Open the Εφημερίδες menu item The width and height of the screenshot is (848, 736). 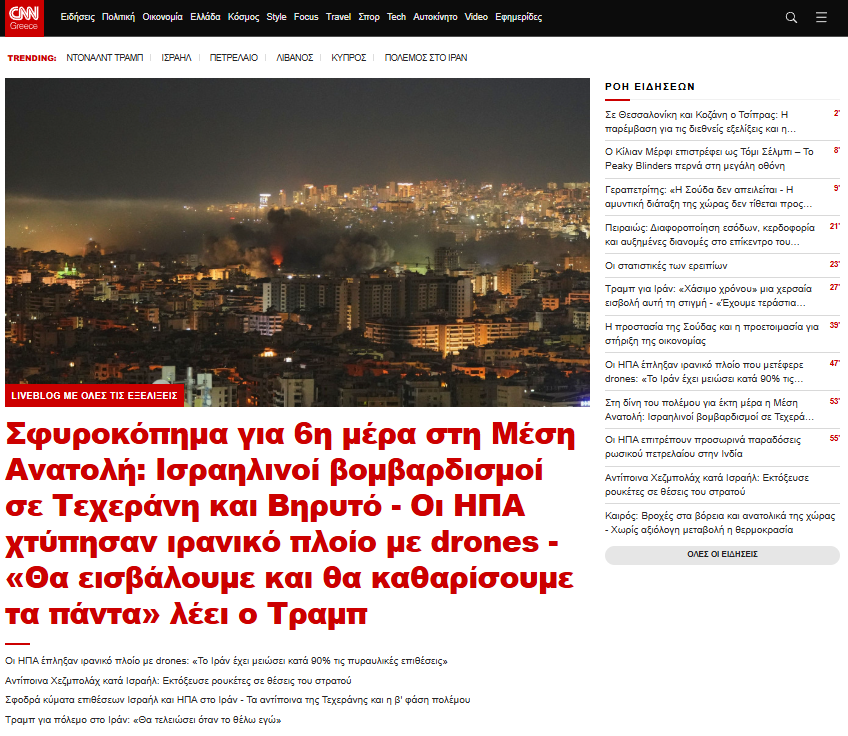(519, 17)
